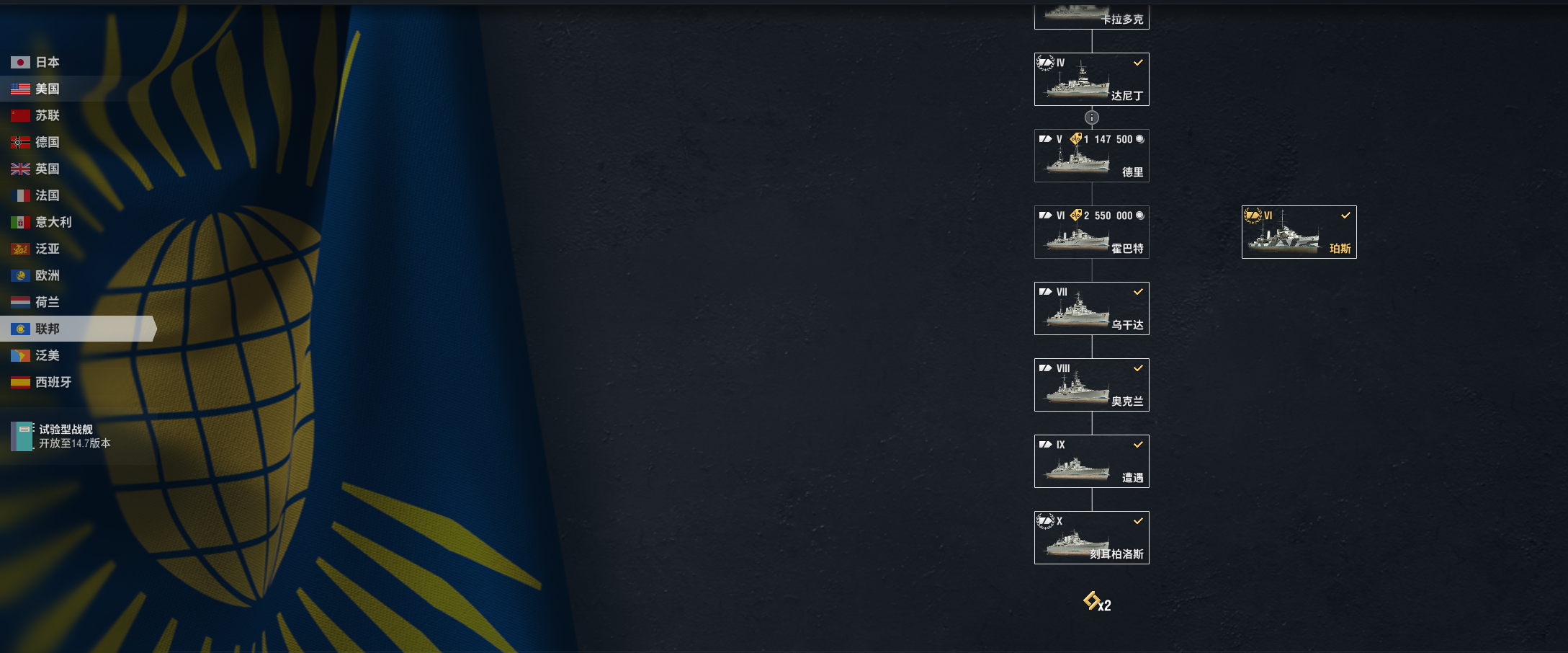Click the German flag icon

20,143
